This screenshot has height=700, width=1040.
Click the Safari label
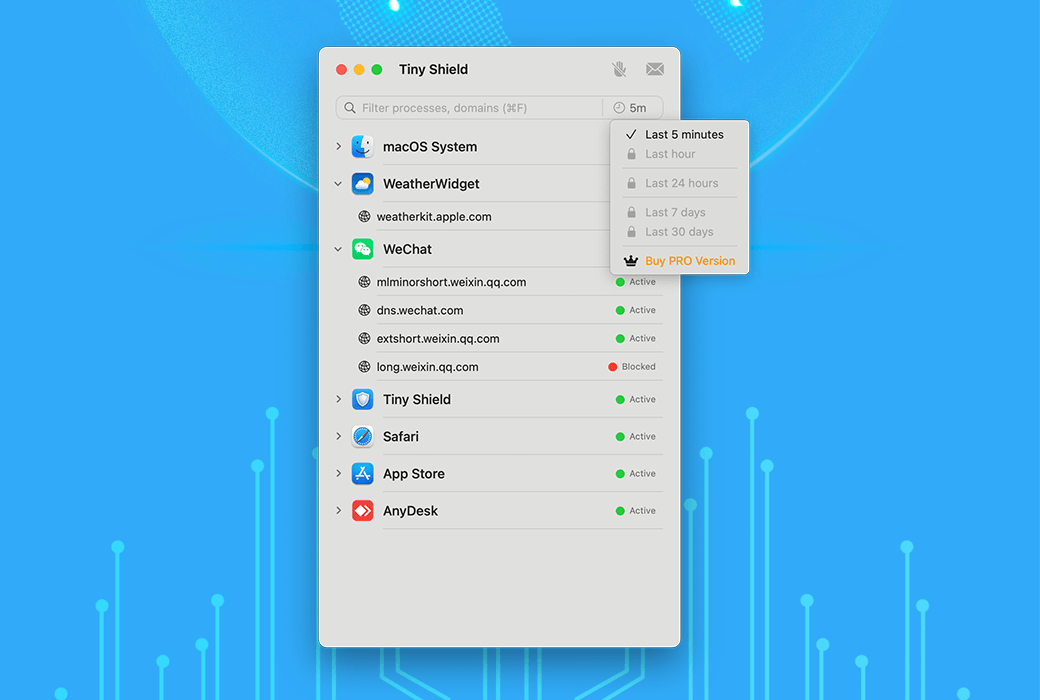(x=401, y=437)
